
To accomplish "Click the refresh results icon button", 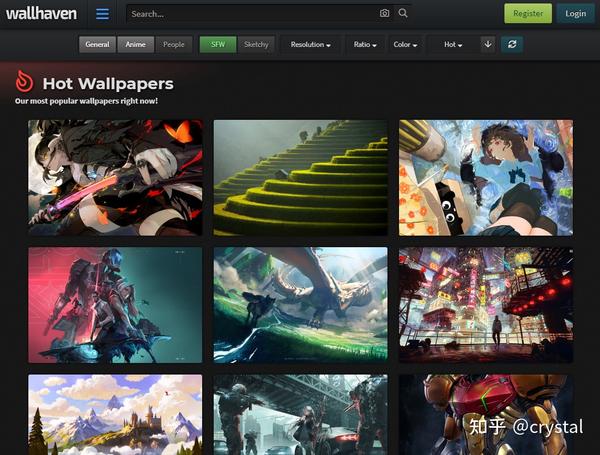I will click(x=512, y=44).
